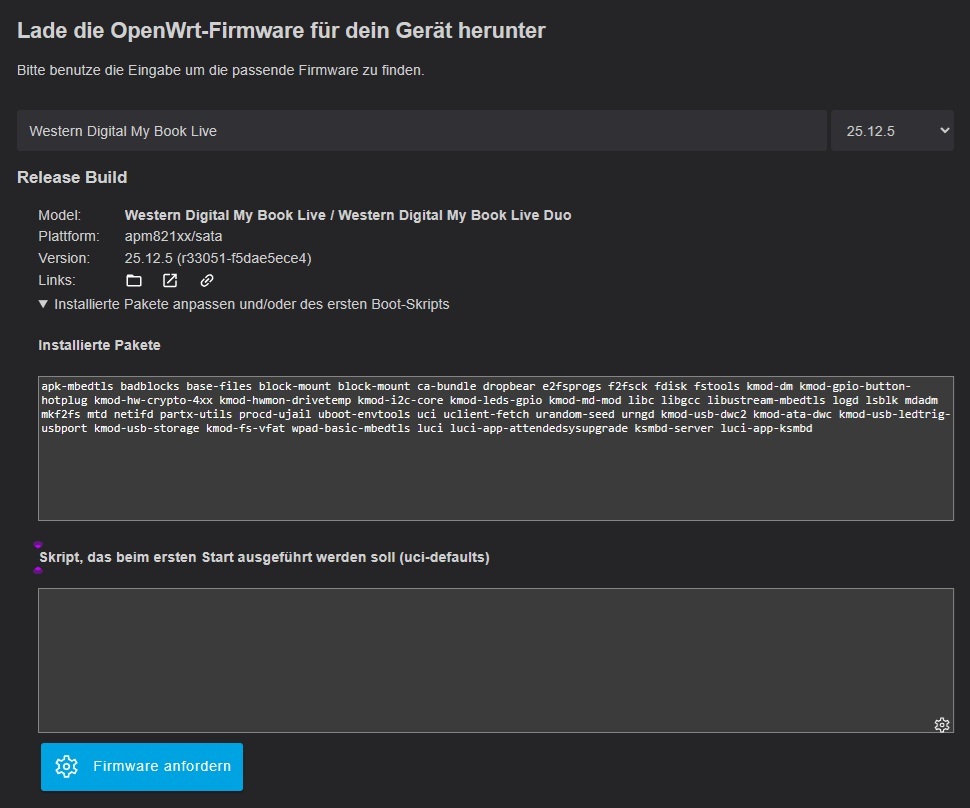The height and width of the screenshot is (808, 970).
Task: Click the gear icon in the script textarea
Action: click(942, 724)
